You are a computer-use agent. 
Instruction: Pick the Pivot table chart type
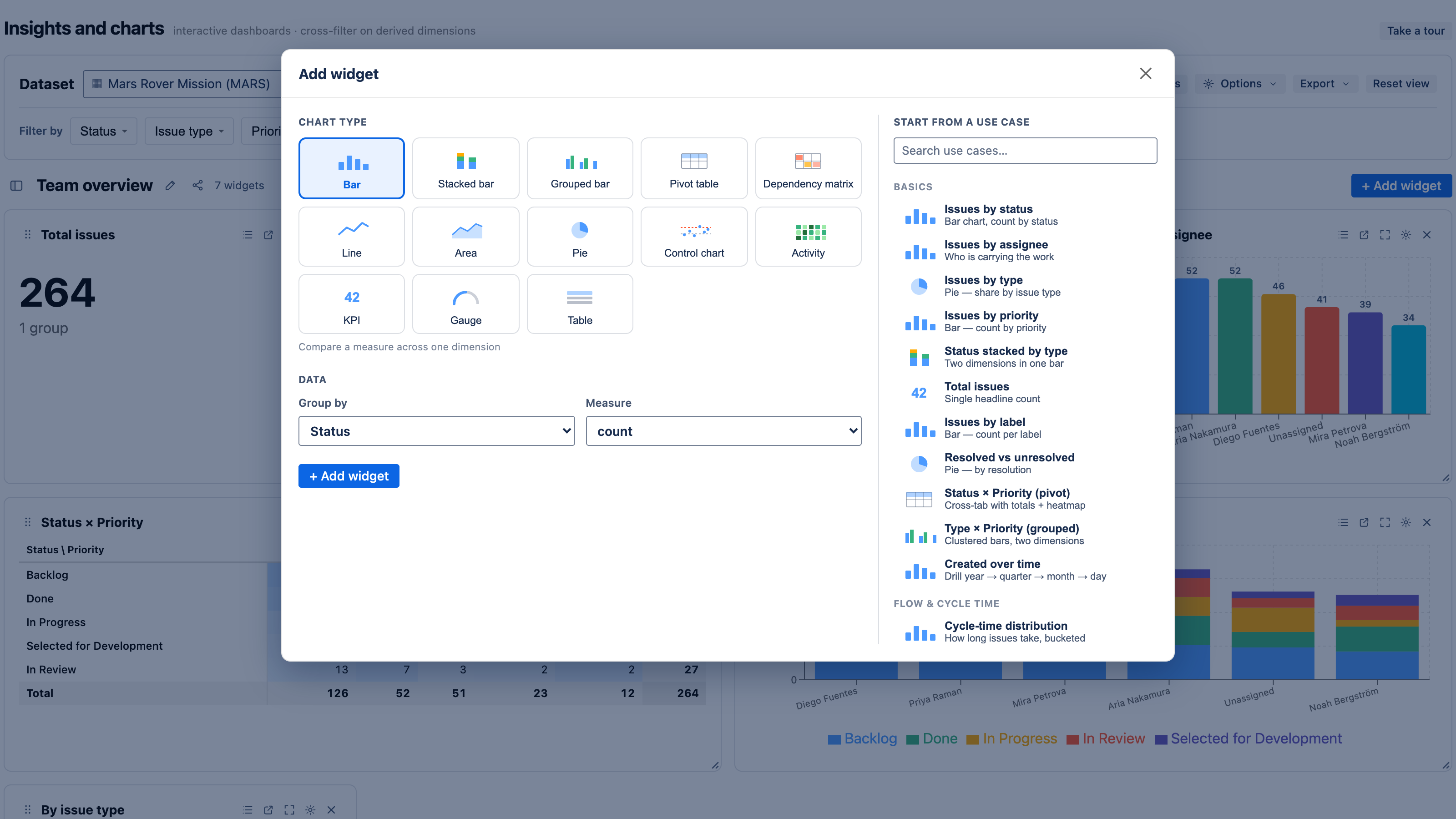693,168
